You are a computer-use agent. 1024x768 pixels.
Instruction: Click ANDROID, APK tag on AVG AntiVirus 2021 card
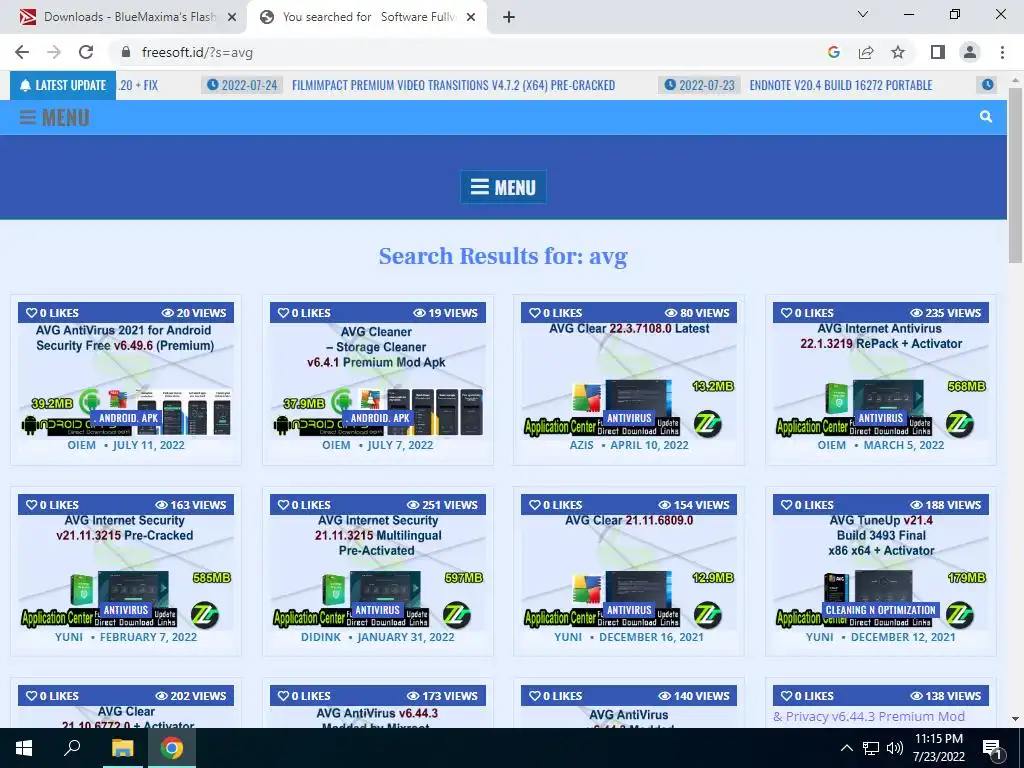pos(128,418)
